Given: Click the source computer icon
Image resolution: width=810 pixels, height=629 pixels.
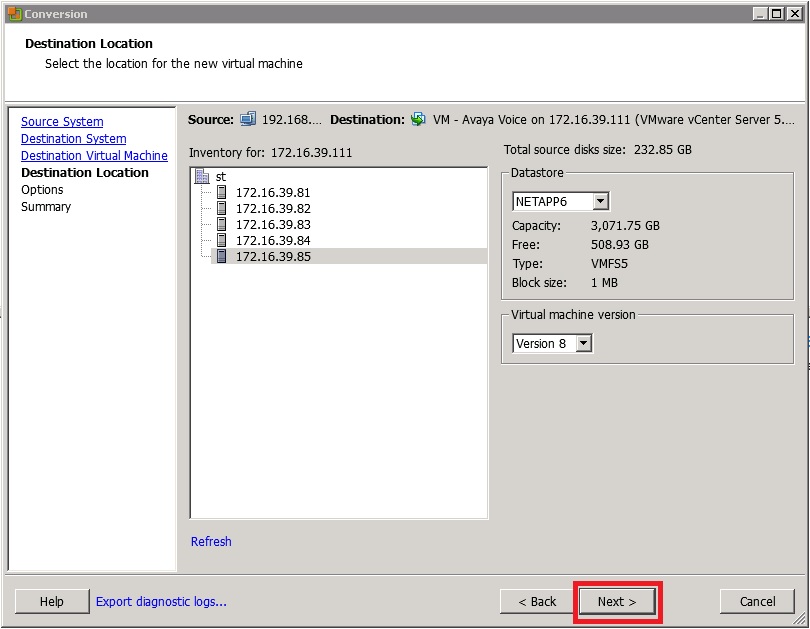Looking at the screenshot, I should [x=248, y=119].
